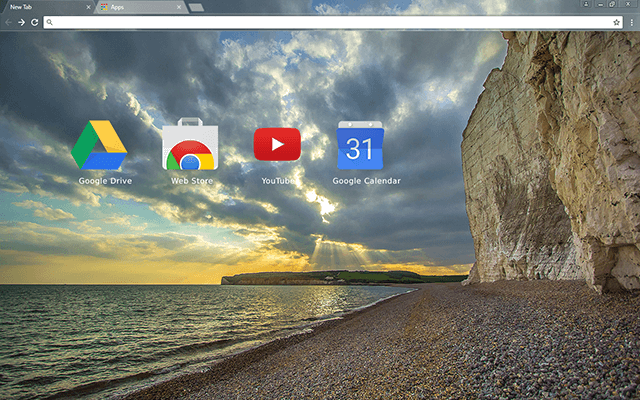Close the New Tab tab

click(88, 7)
